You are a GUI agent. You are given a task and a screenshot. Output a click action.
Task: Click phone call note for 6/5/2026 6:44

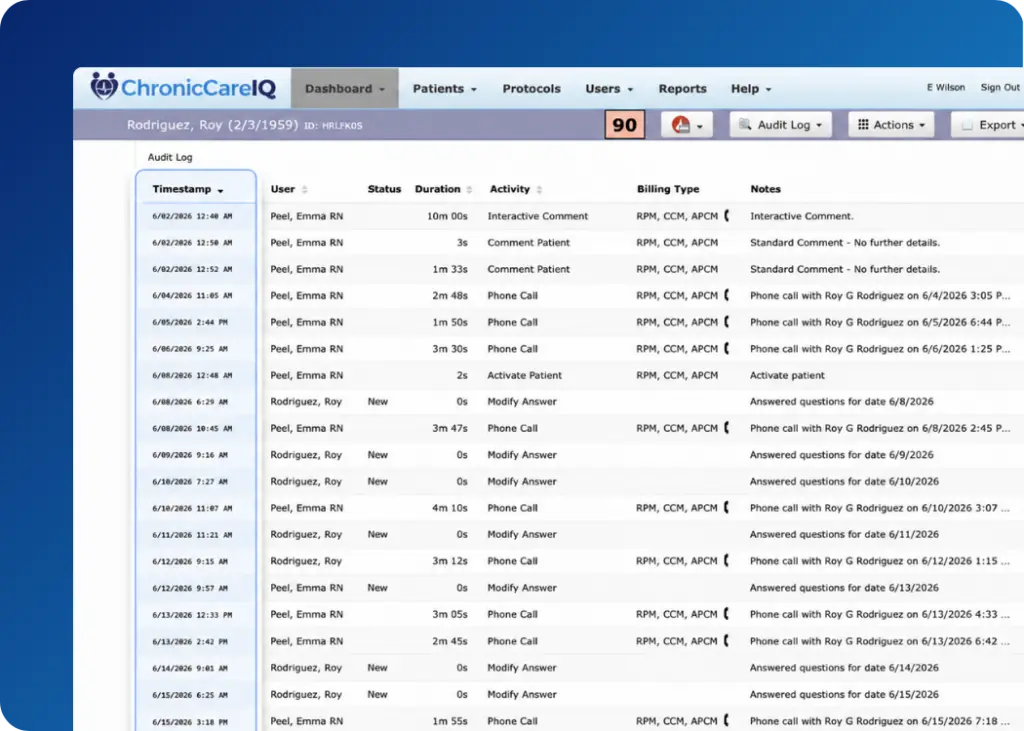point(880,322)
